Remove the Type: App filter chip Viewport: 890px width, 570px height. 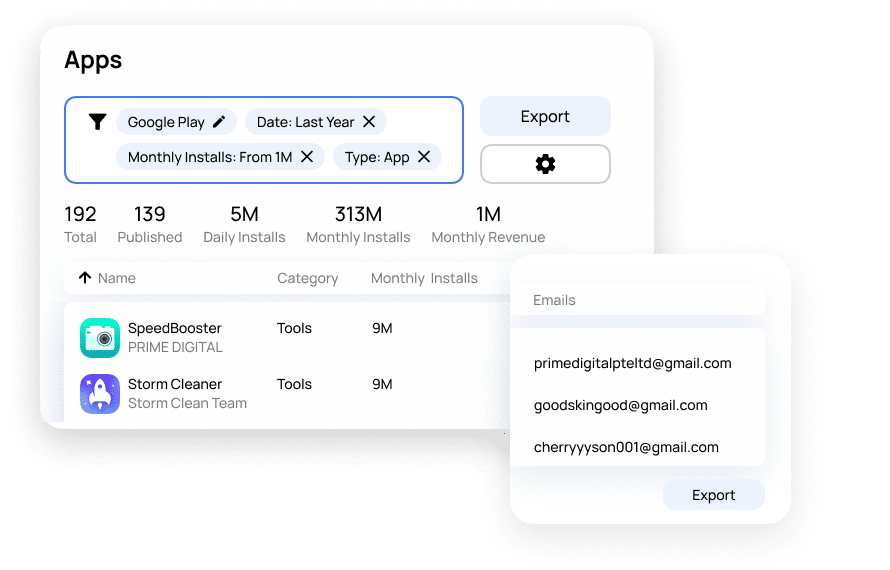pyautogui.click(x=424, y=157)
